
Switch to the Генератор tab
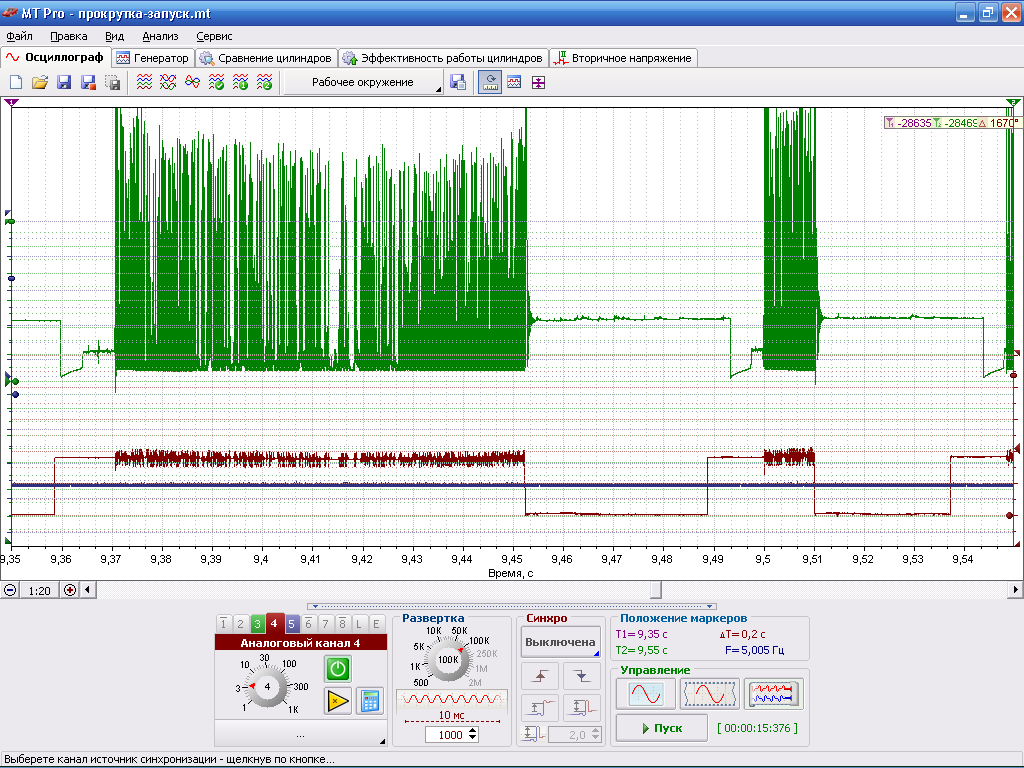(153, 58)
